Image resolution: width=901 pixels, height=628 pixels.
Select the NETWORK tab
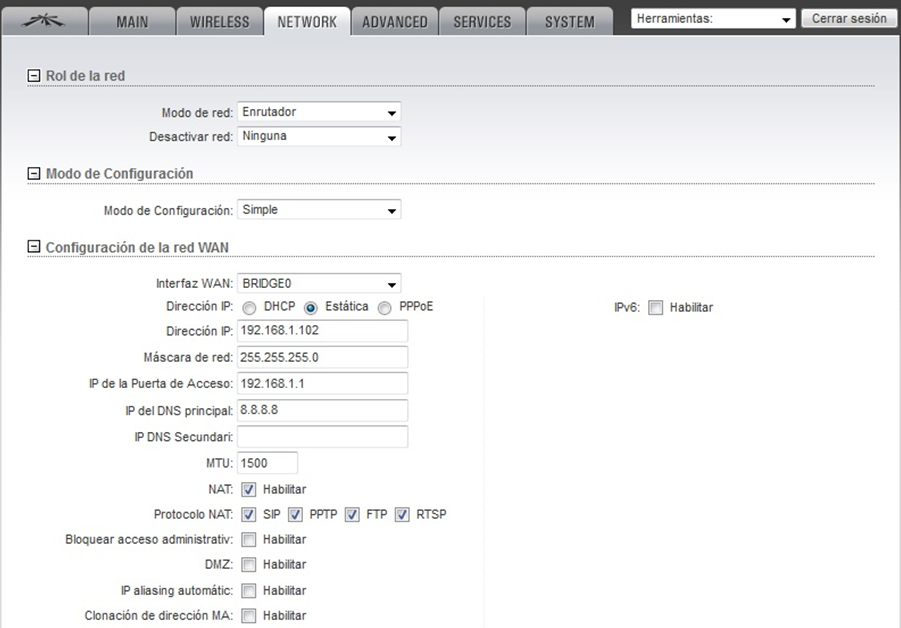pos(307,22)
